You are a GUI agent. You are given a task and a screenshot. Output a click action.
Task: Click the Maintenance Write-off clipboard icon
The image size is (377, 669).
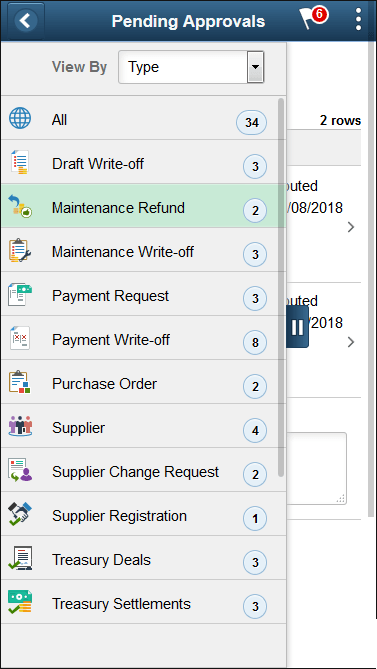[20, 250]
